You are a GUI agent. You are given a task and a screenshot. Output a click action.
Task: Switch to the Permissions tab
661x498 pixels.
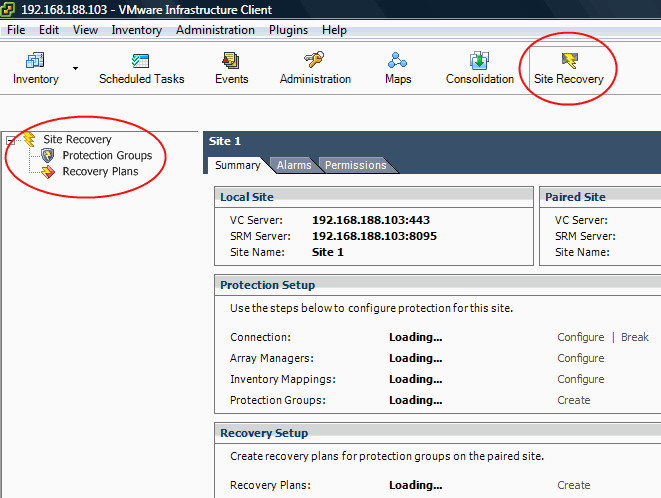pos(355,165)
